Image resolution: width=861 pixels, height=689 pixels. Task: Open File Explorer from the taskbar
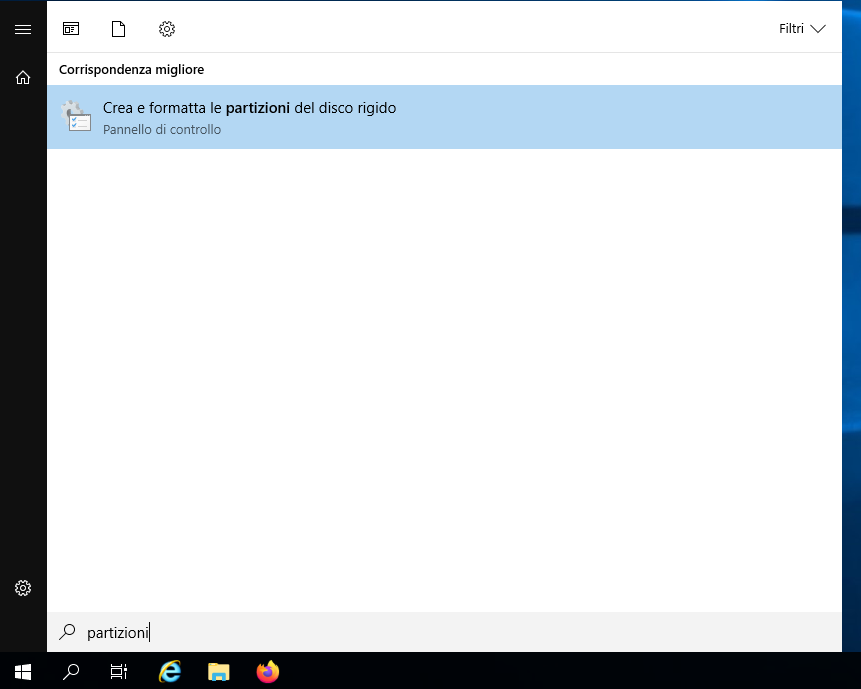click(x=219, y=671)
